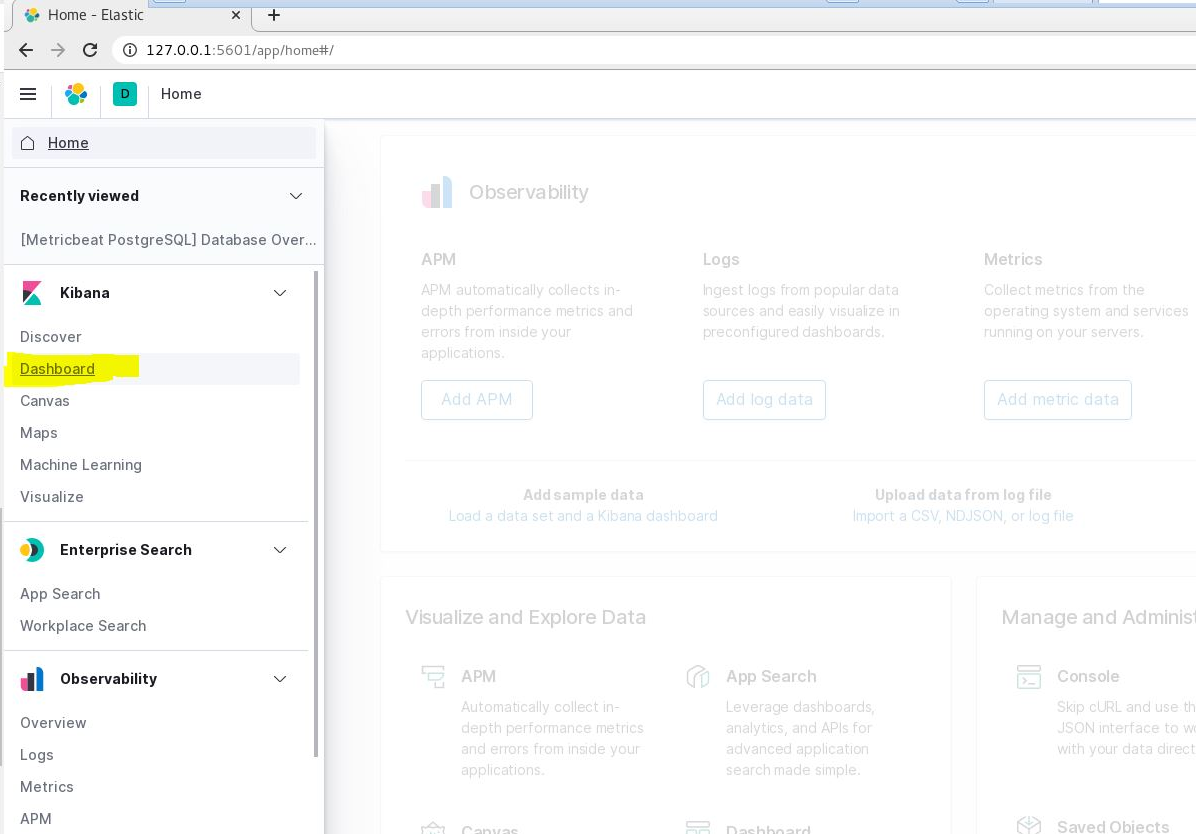Click Import a CSV, NDJSON, or log file

[963, 516]
